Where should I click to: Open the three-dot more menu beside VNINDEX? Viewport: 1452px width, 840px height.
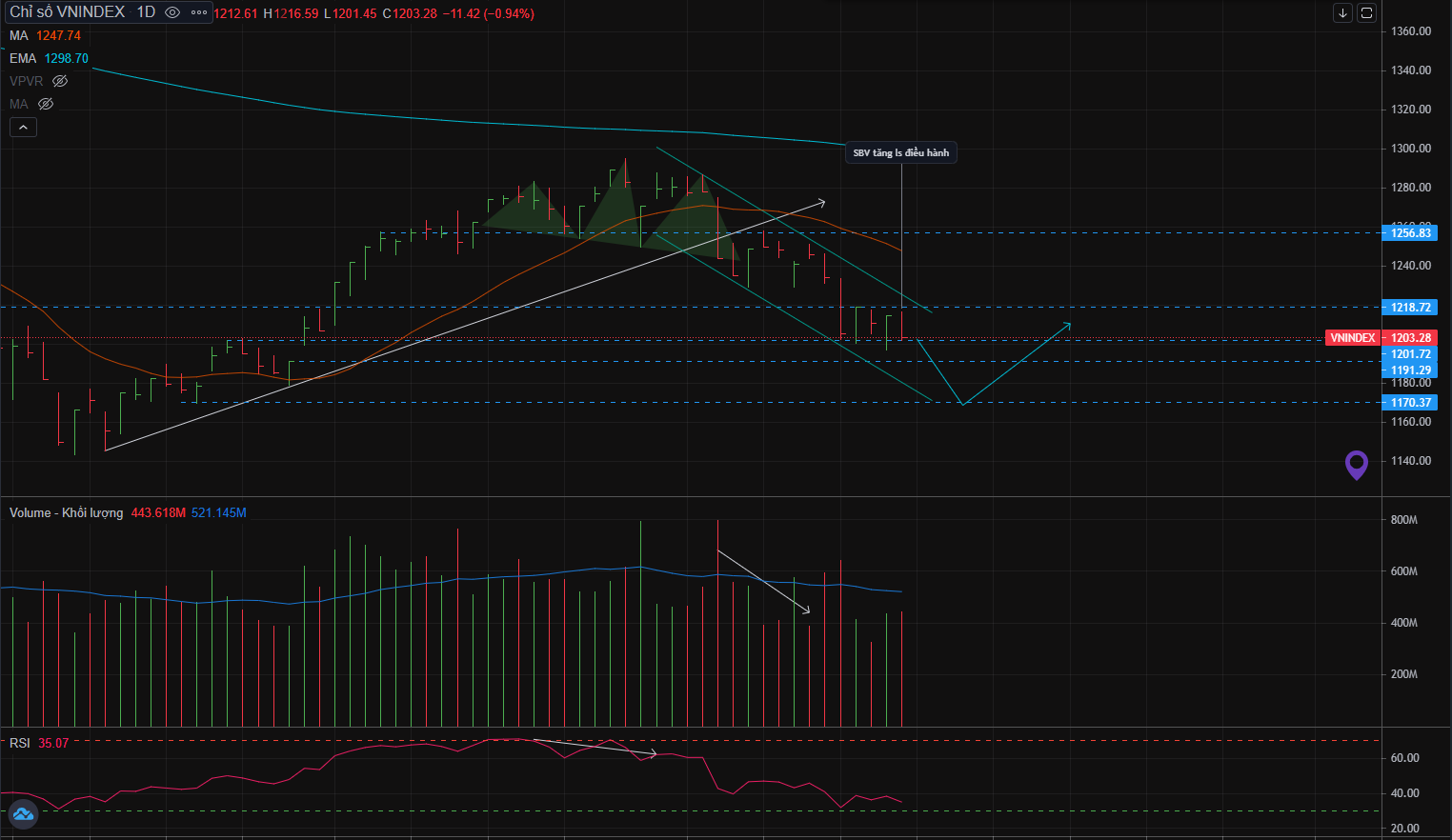pyautogui.click(x=199, y=12)
